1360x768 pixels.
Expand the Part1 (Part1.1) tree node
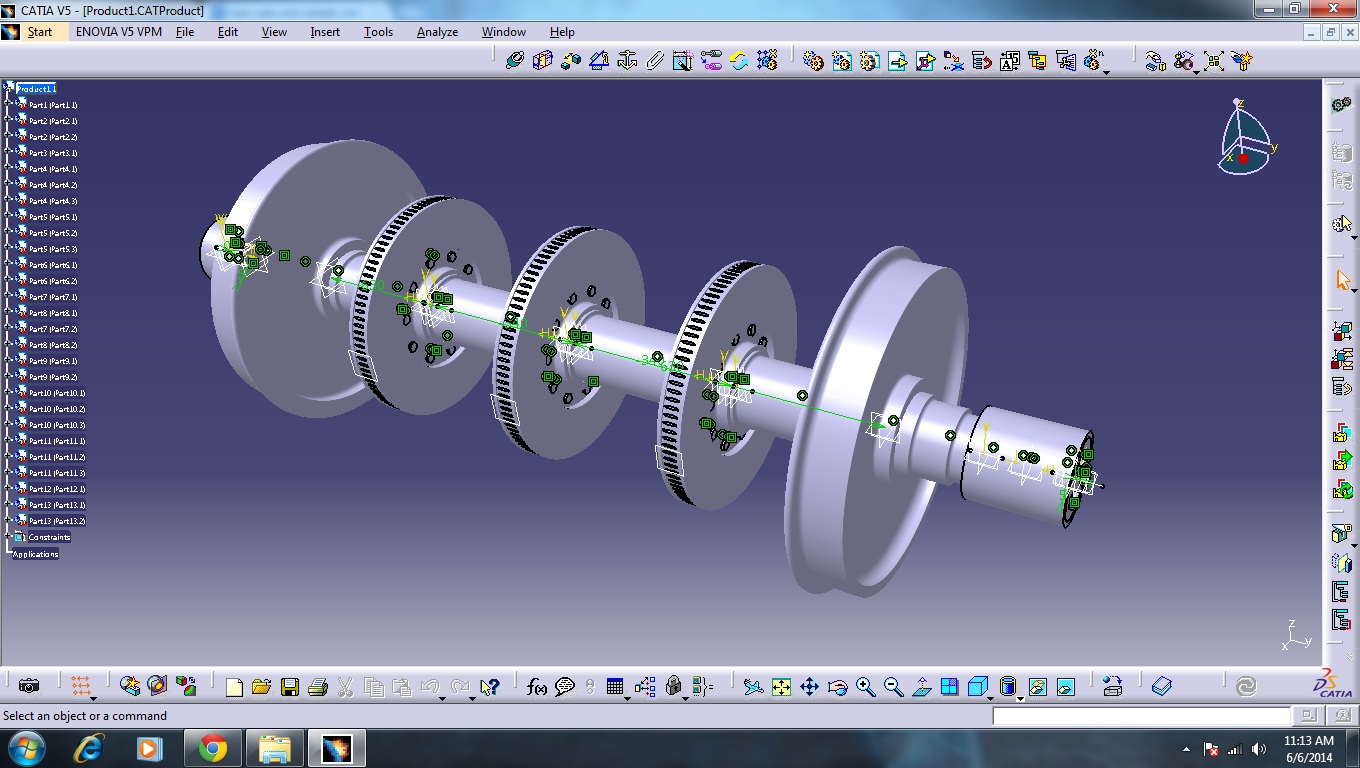[8, 105]
